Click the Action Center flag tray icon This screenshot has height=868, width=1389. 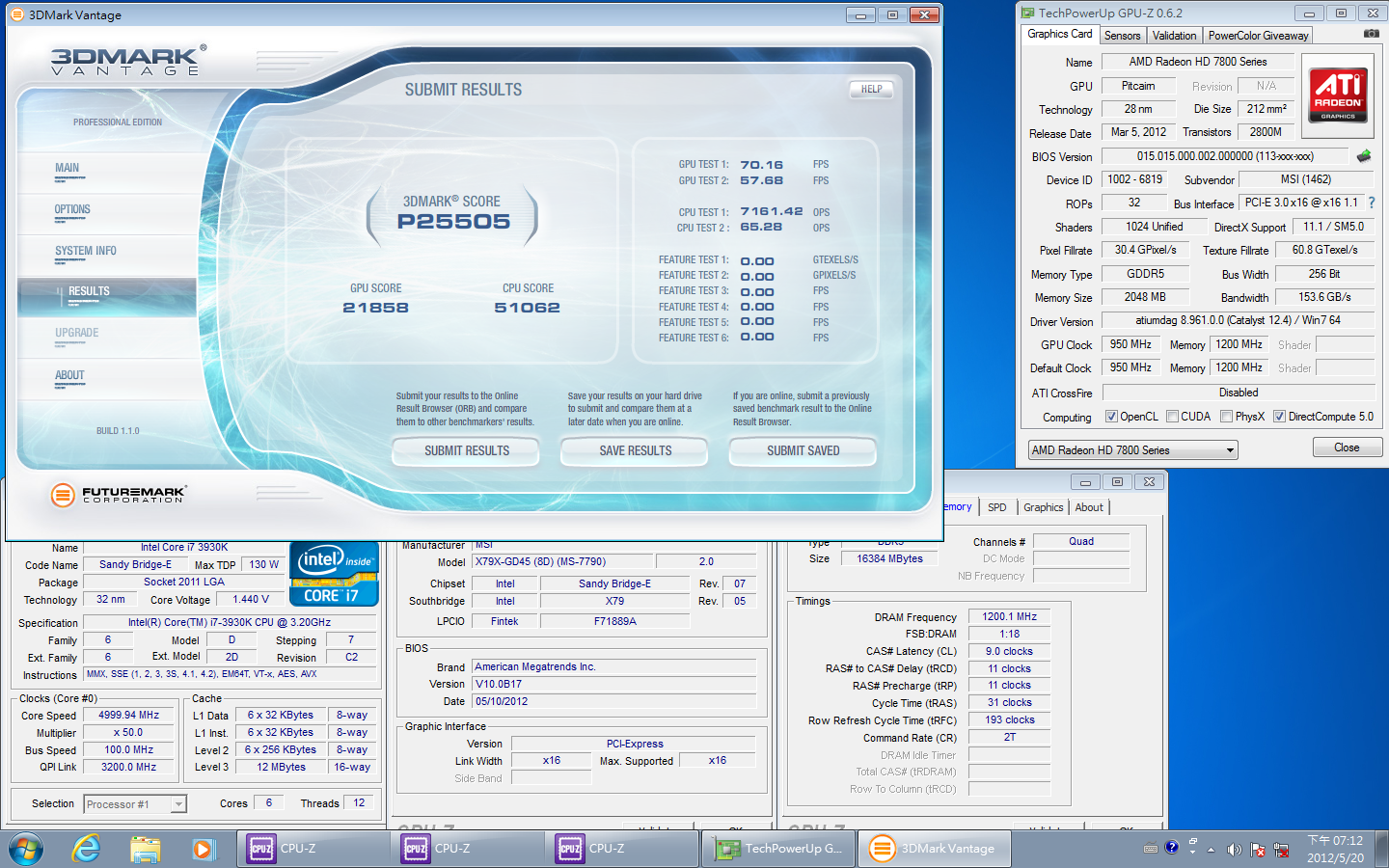pyautogui.click(x=1257, y=850)
